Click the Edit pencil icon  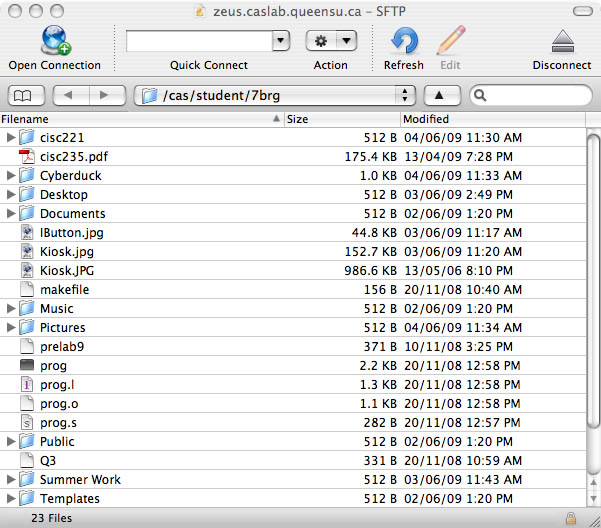[x=451, y=40]
